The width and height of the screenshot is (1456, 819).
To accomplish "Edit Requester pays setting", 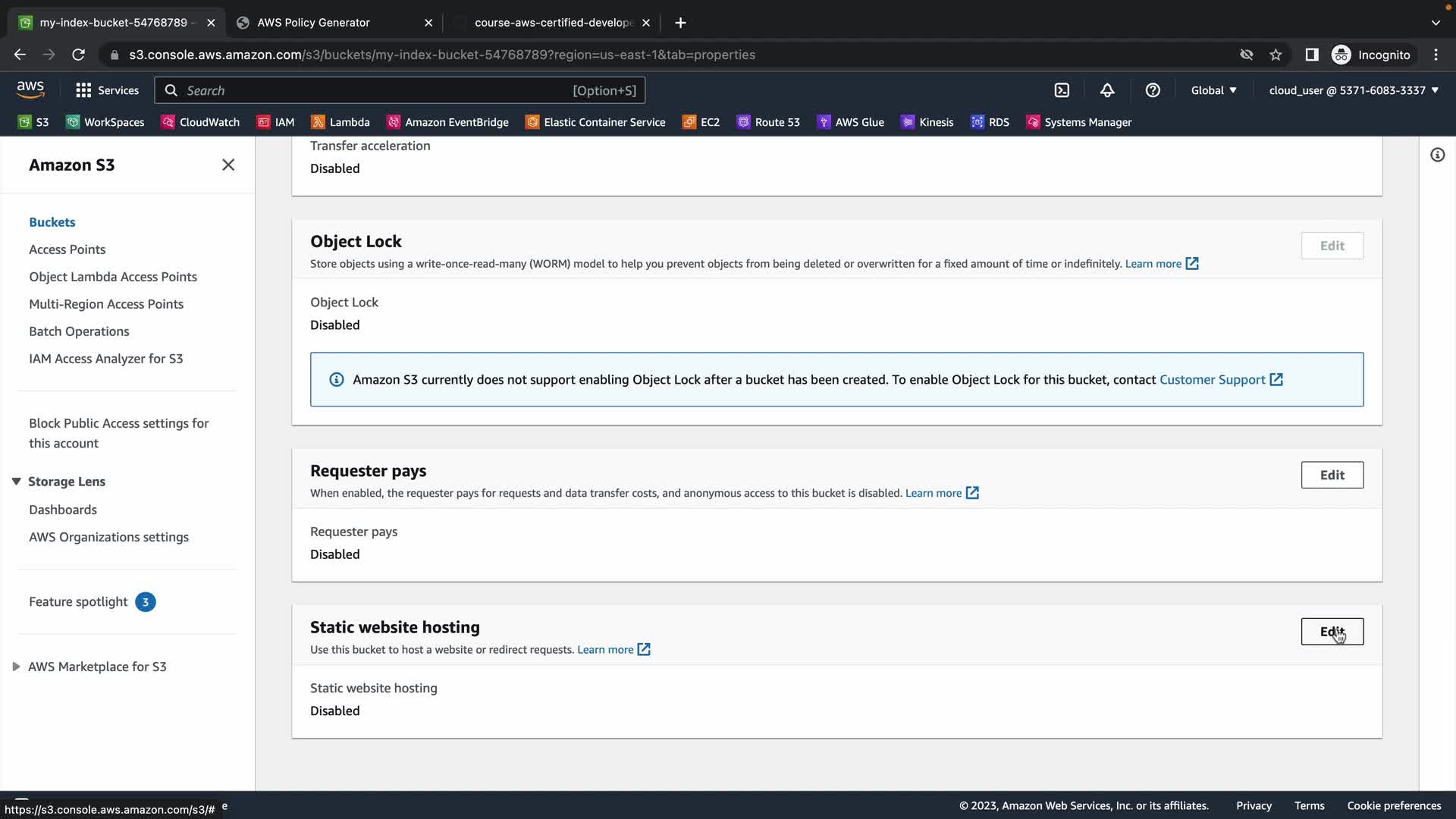I will coord(1332,475).
